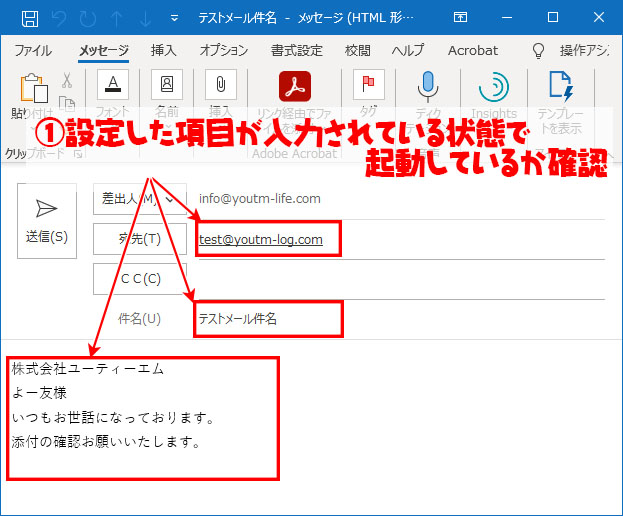Click the CC(C) button

pos(140,279)
